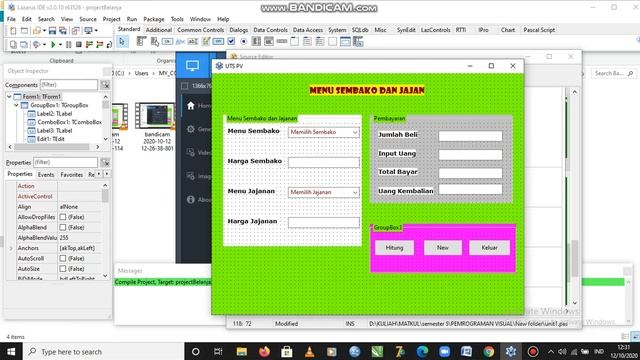Open Chrome from the taskbar
Image resolution: width=640 pixels, height=360 pixels.
point(488,351)
